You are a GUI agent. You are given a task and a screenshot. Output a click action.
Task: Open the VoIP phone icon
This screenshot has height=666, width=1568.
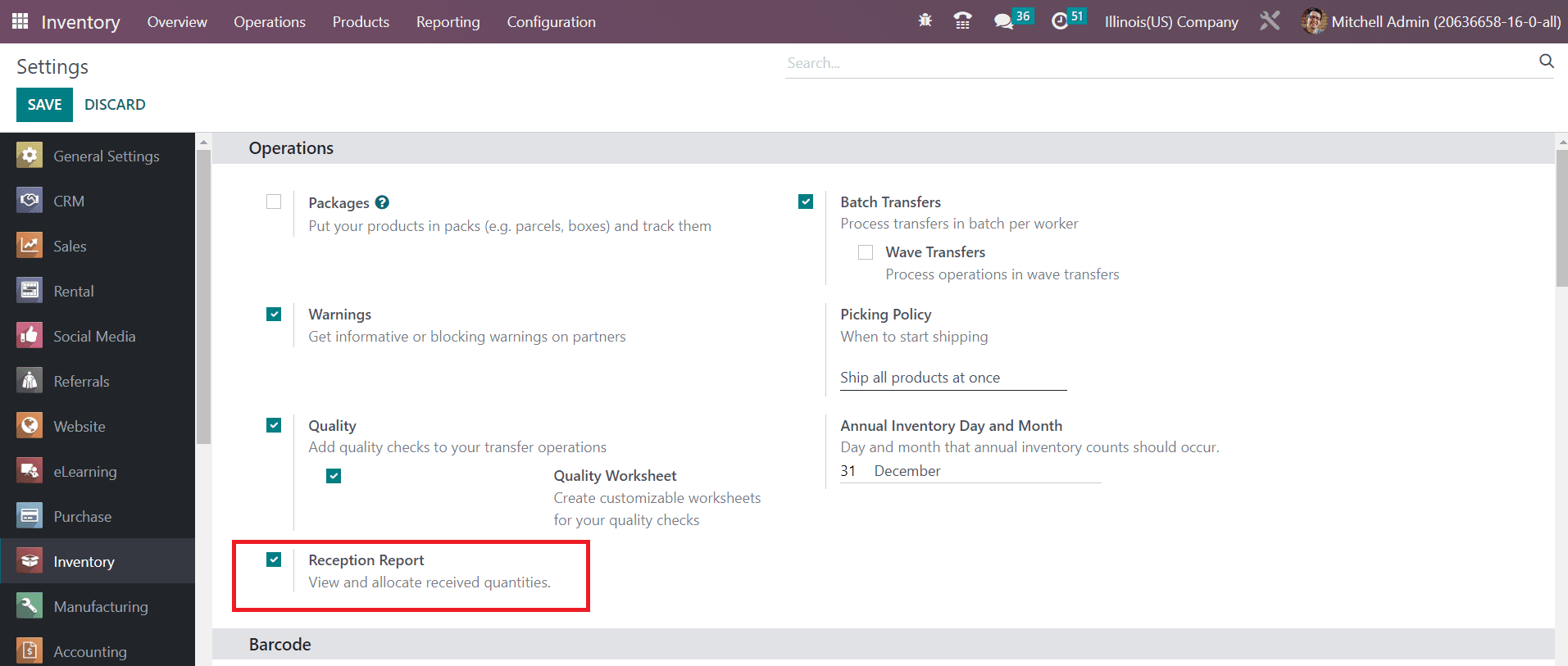963,21
